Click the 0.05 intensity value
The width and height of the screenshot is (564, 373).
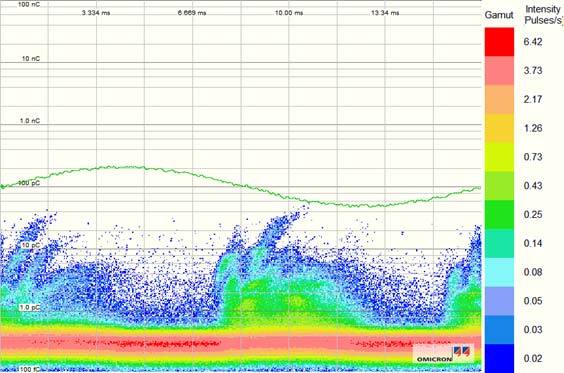click(x=533, y=301)
